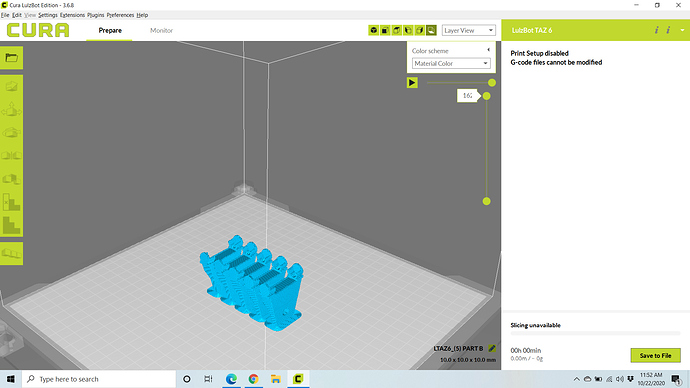Click the multiple cubes tool icon
The width and height of the screenshot is (690, 388).
tap(11, 179)
